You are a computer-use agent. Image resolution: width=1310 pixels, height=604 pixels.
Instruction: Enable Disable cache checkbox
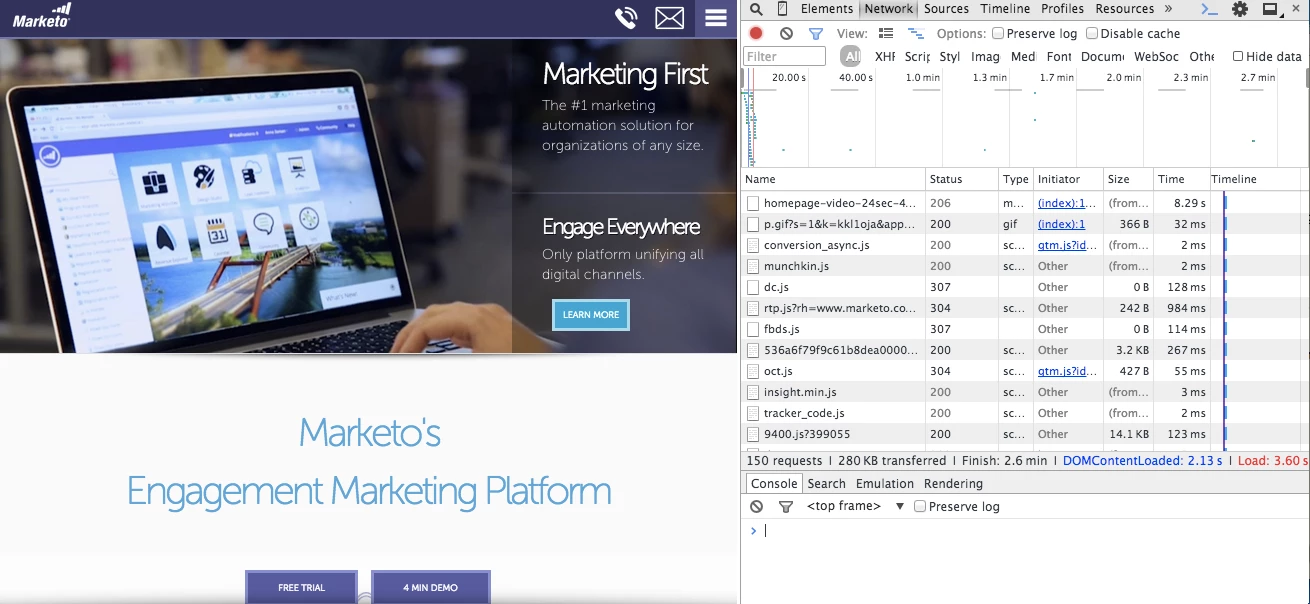click(x=1092, y=33)
